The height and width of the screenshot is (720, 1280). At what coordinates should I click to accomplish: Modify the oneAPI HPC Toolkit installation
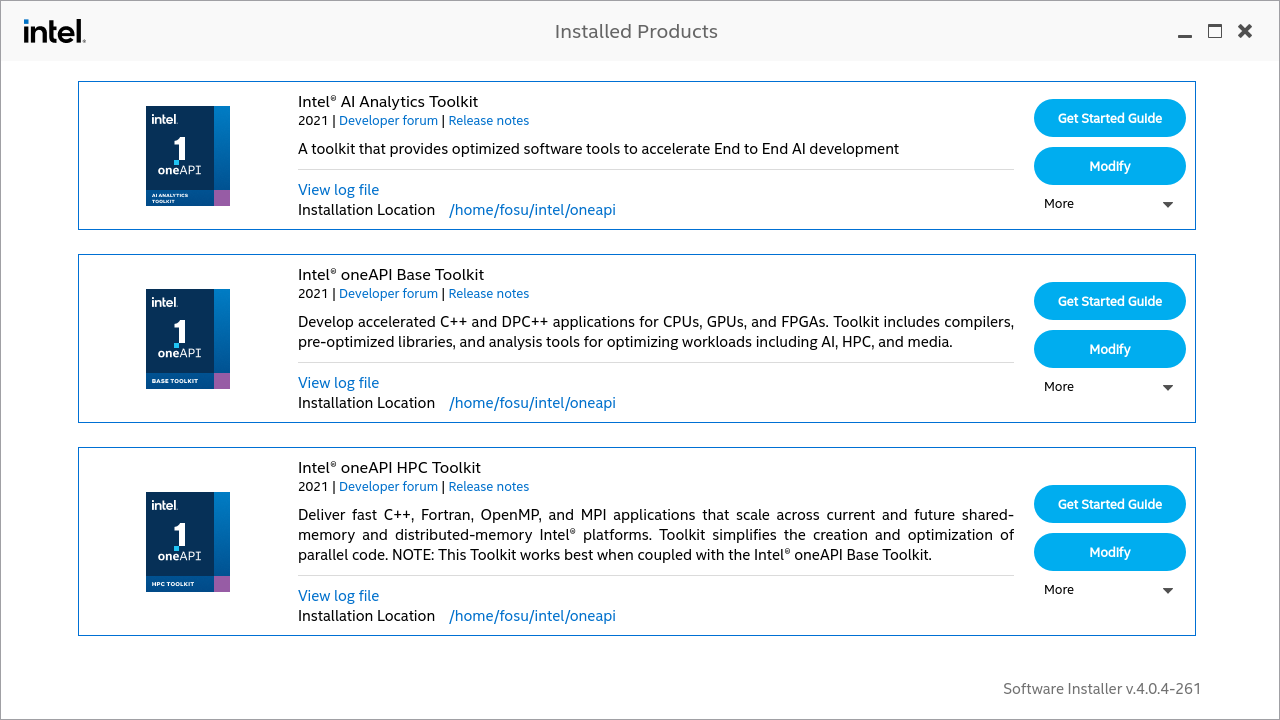(x=1109, y=552)
